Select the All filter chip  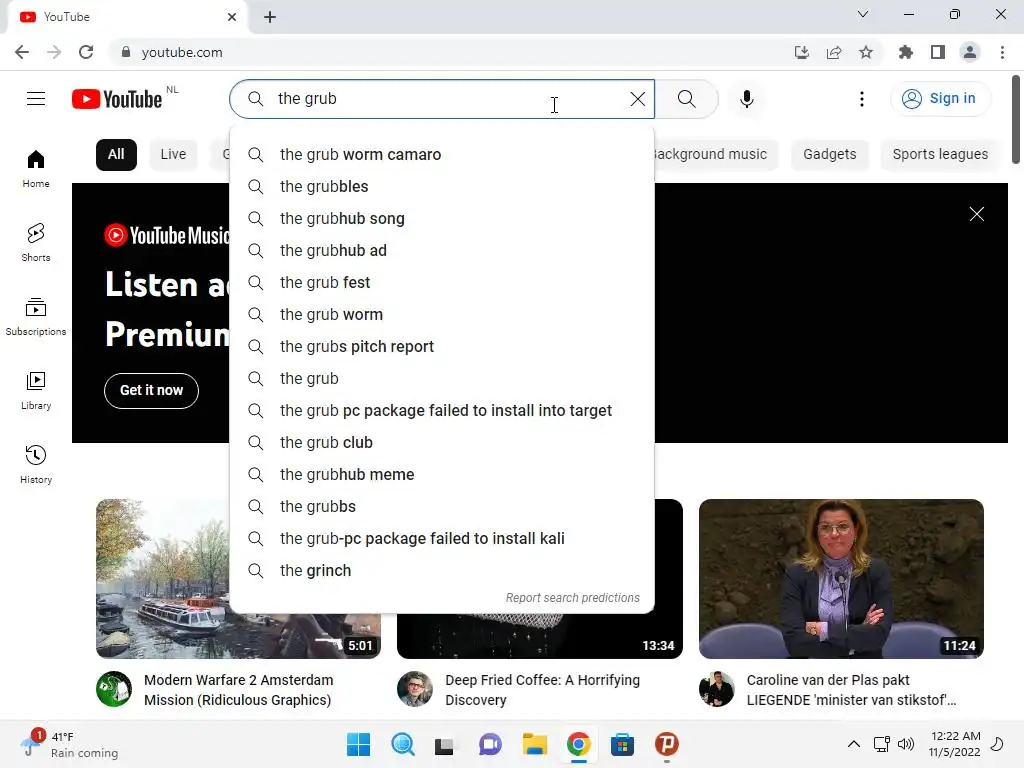(x=116, y=155)
